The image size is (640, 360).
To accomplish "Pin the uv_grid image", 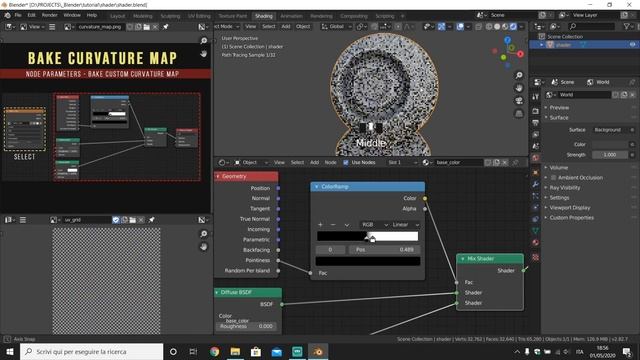I will pos(151,220).
